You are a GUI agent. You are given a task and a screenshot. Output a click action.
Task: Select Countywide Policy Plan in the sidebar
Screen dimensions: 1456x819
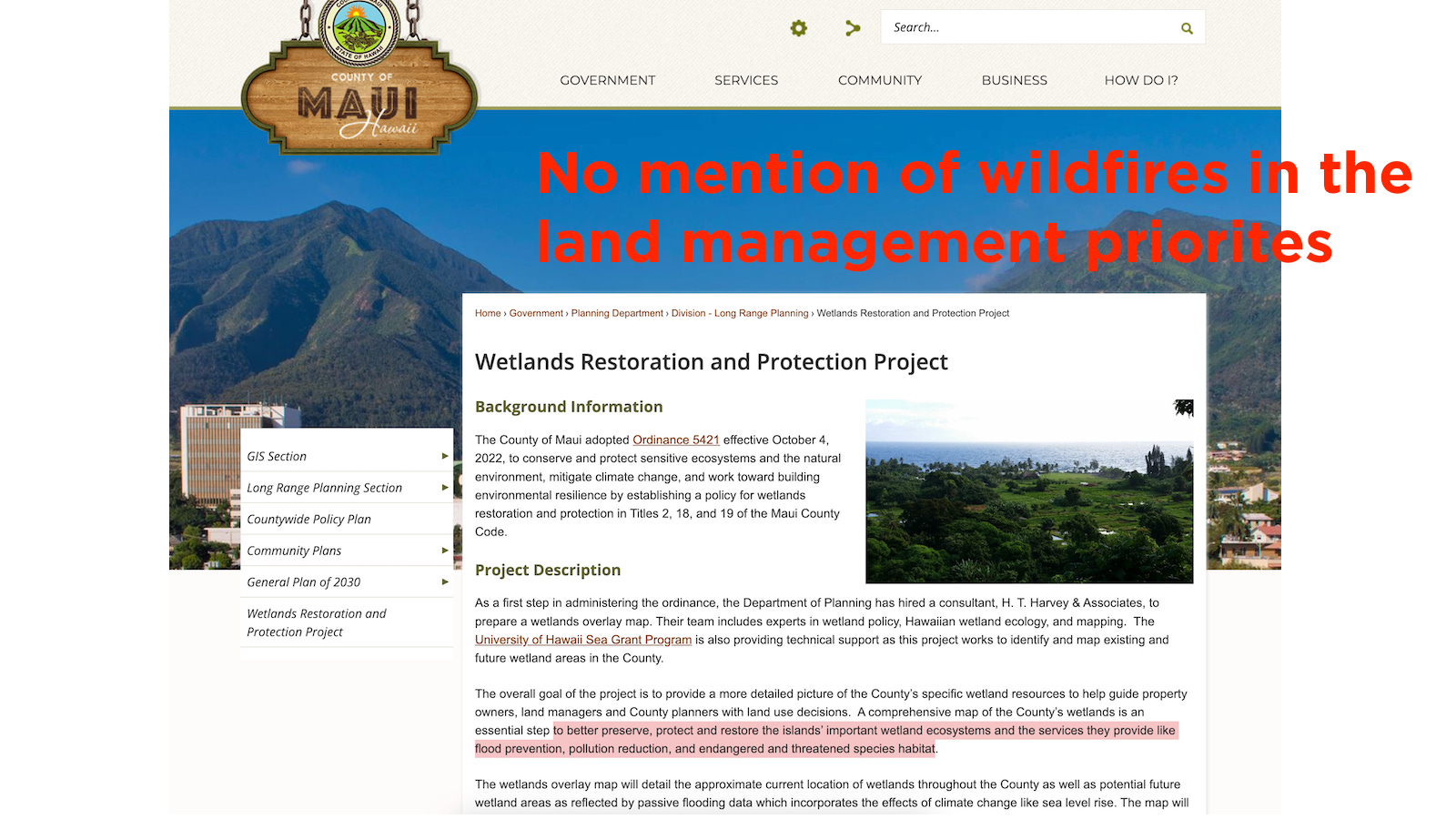(308, 519)
